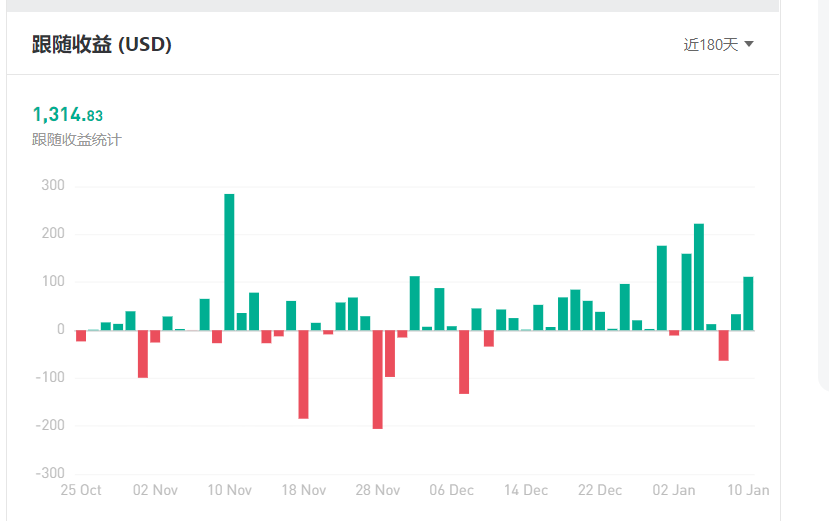Click the 300 y-axis label
This screenshot has height=521, width=829.
click(53, 185)
